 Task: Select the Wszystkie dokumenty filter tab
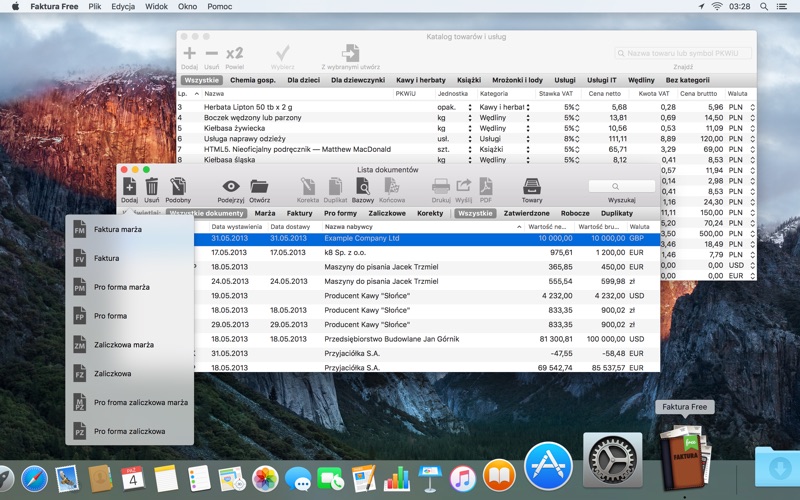[x=206, y=213]
